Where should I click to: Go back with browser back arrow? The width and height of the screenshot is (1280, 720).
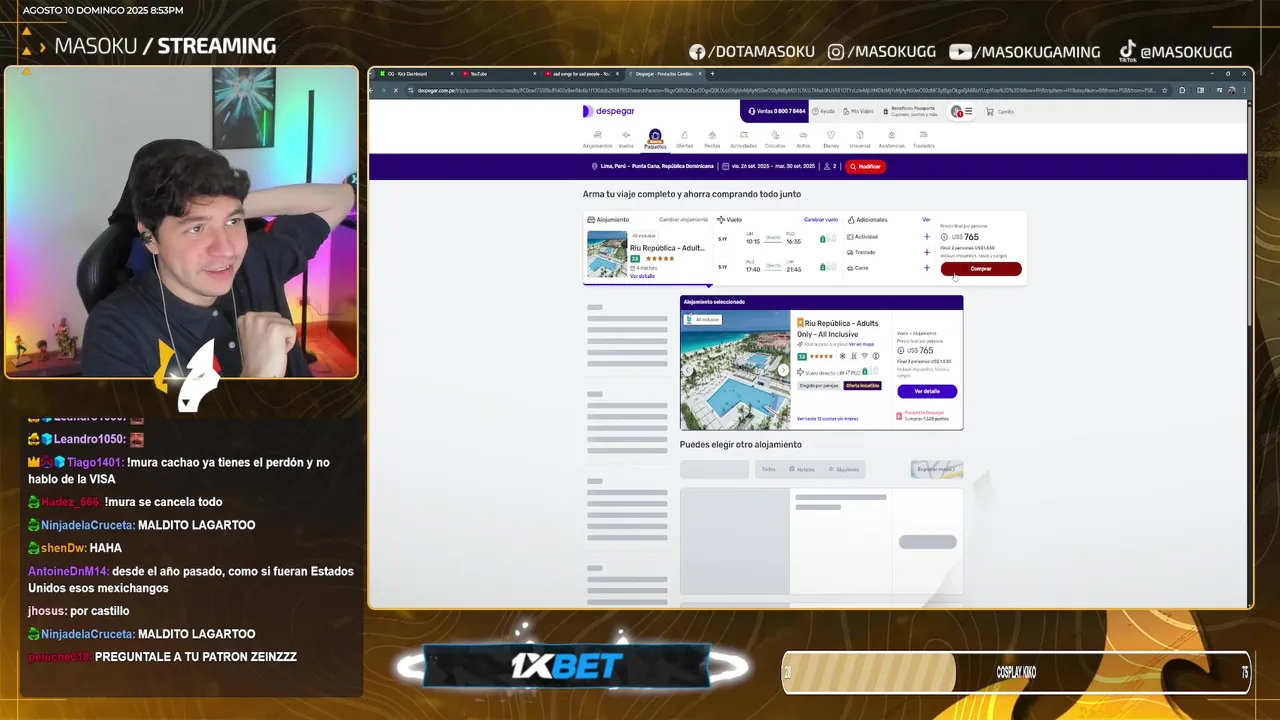pyautogui.click(x=373, y=90)
